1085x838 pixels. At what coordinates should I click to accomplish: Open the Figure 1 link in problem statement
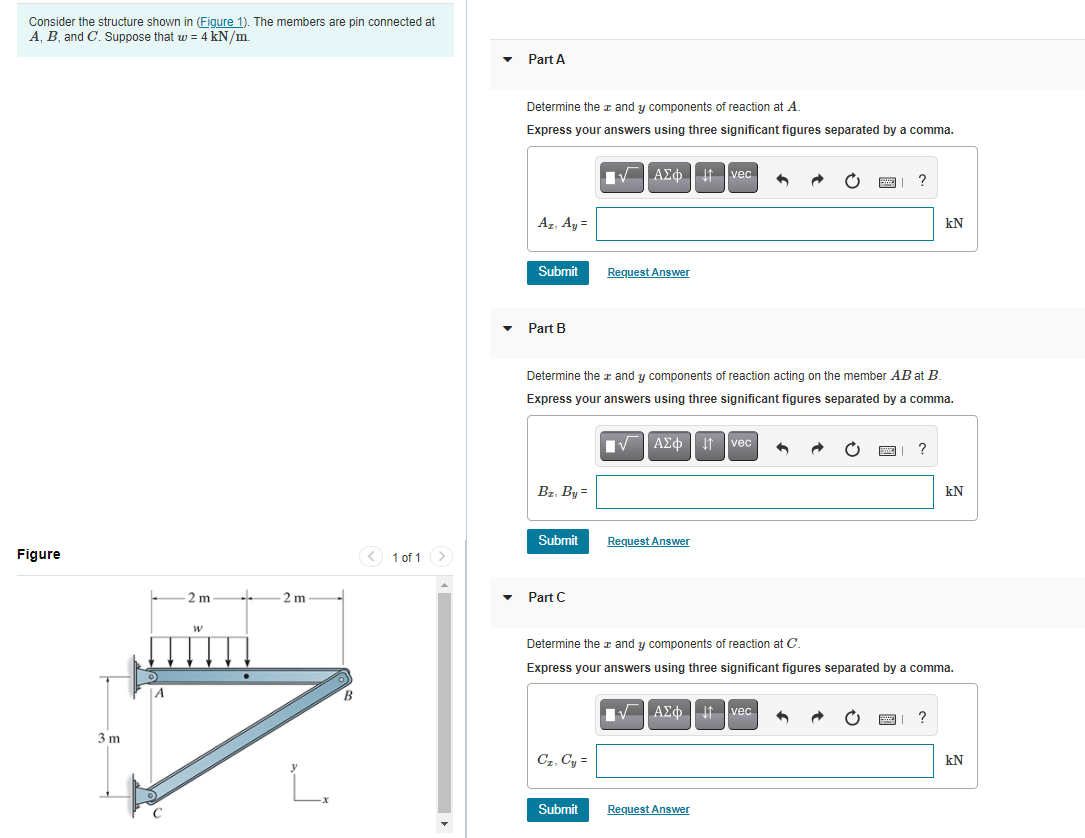pos(218,21)
